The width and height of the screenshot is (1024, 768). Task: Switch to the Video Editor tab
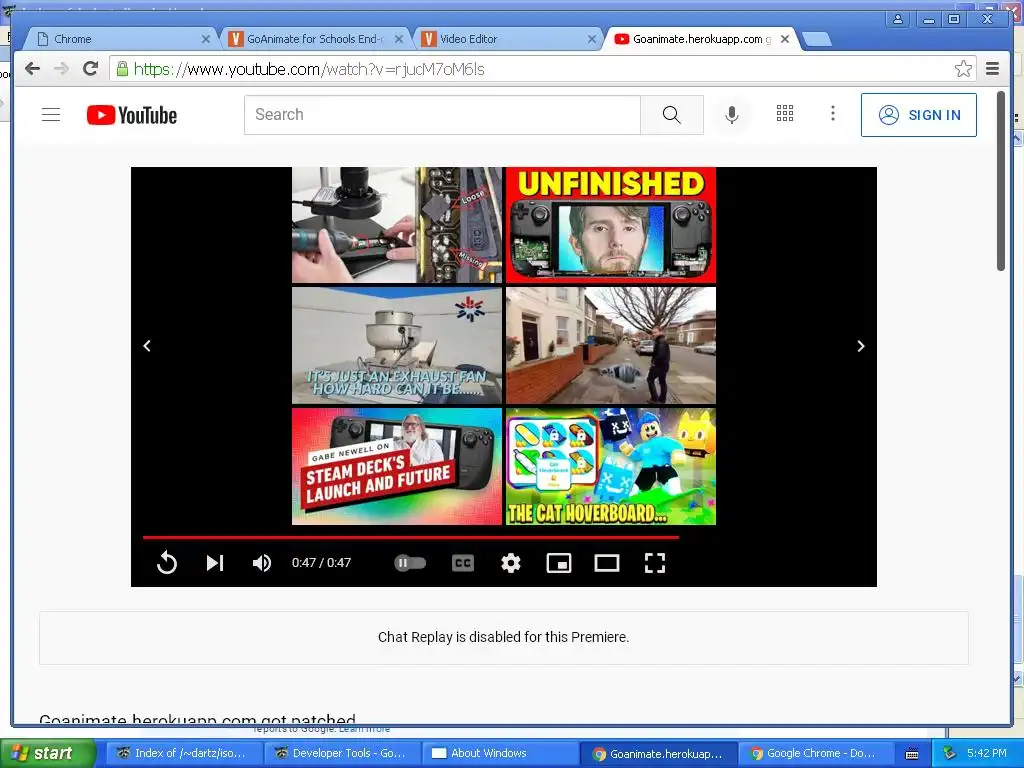[507, 39]
